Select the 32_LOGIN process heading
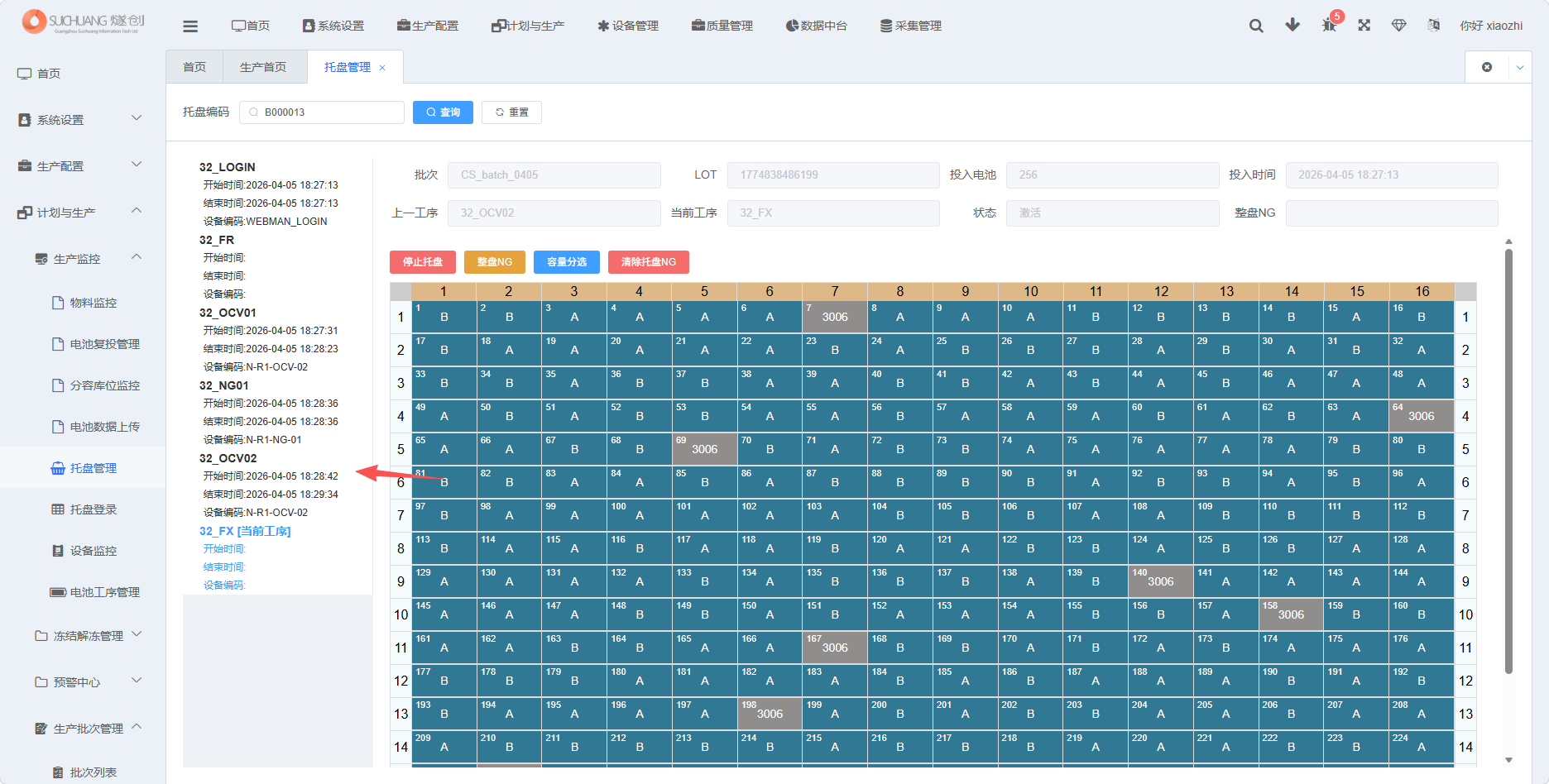 tap(228, 167)
